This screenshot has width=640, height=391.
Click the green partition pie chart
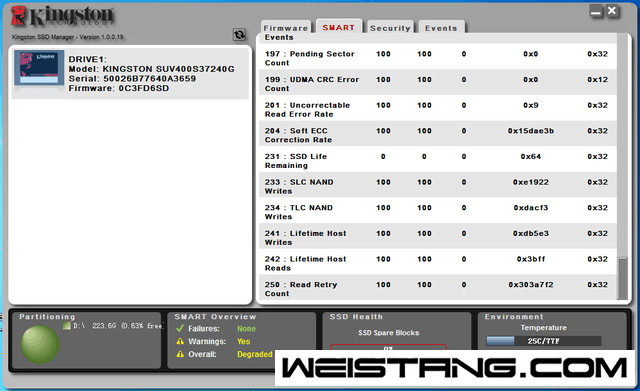(40, 344)
